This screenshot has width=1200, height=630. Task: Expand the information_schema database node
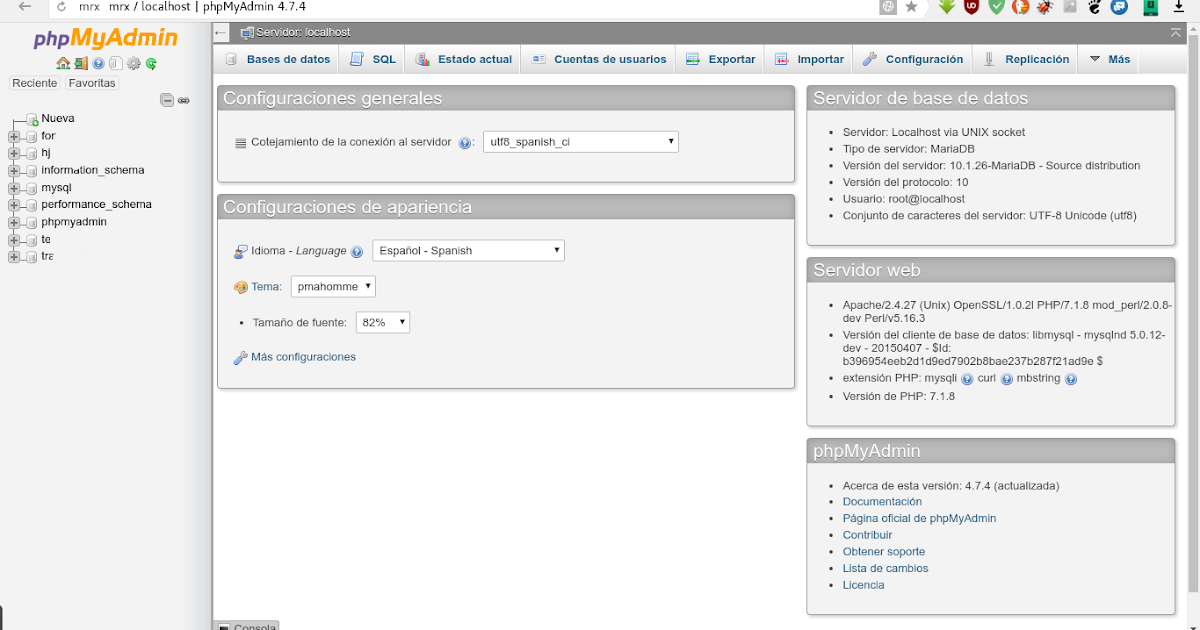click(x=14, y=170)
